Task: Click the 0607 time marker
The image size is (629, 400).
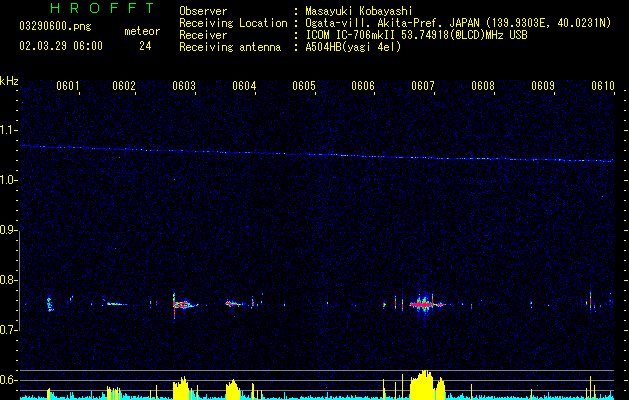Action: coord(423,86)
